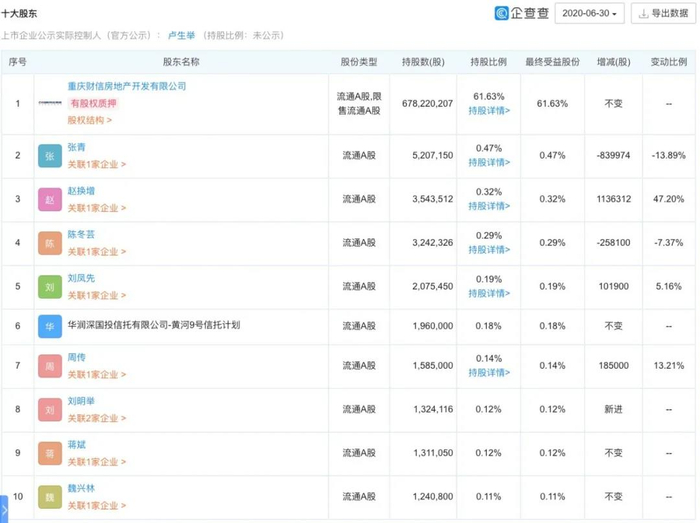Click the 赵换增 avatar icon
700x523 pixels.
pos(49,199)
